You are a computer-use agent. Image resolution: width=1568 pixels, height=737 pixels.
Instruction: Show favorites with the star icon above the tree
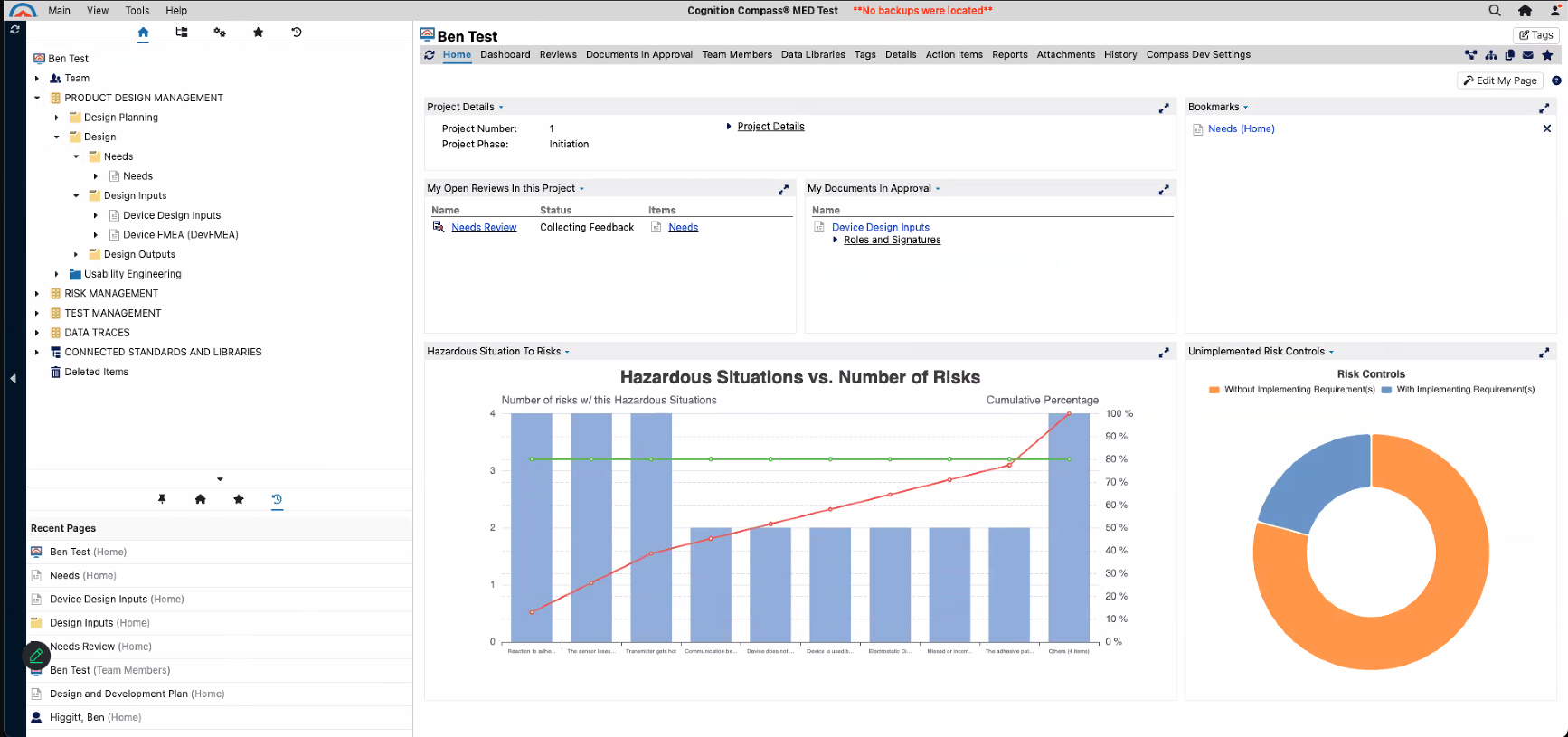click(259, 33)
